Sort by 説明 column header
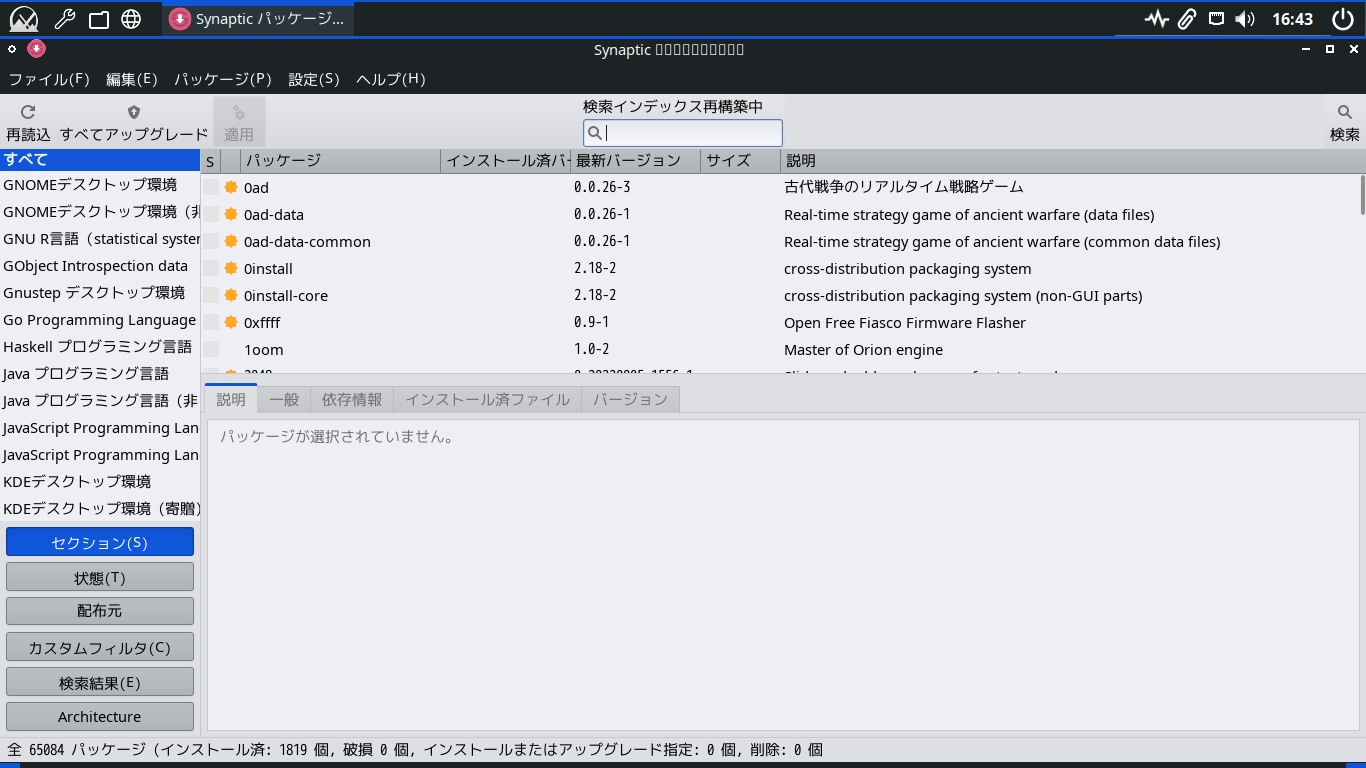This screenshot has height=768, width=1366. [1073, 161]
